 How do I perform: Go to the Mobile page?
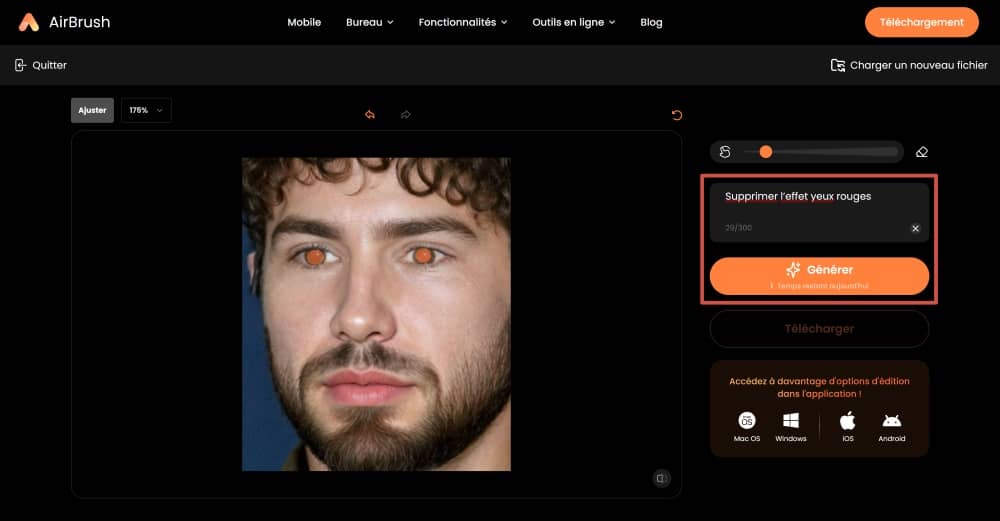point(304,22)
